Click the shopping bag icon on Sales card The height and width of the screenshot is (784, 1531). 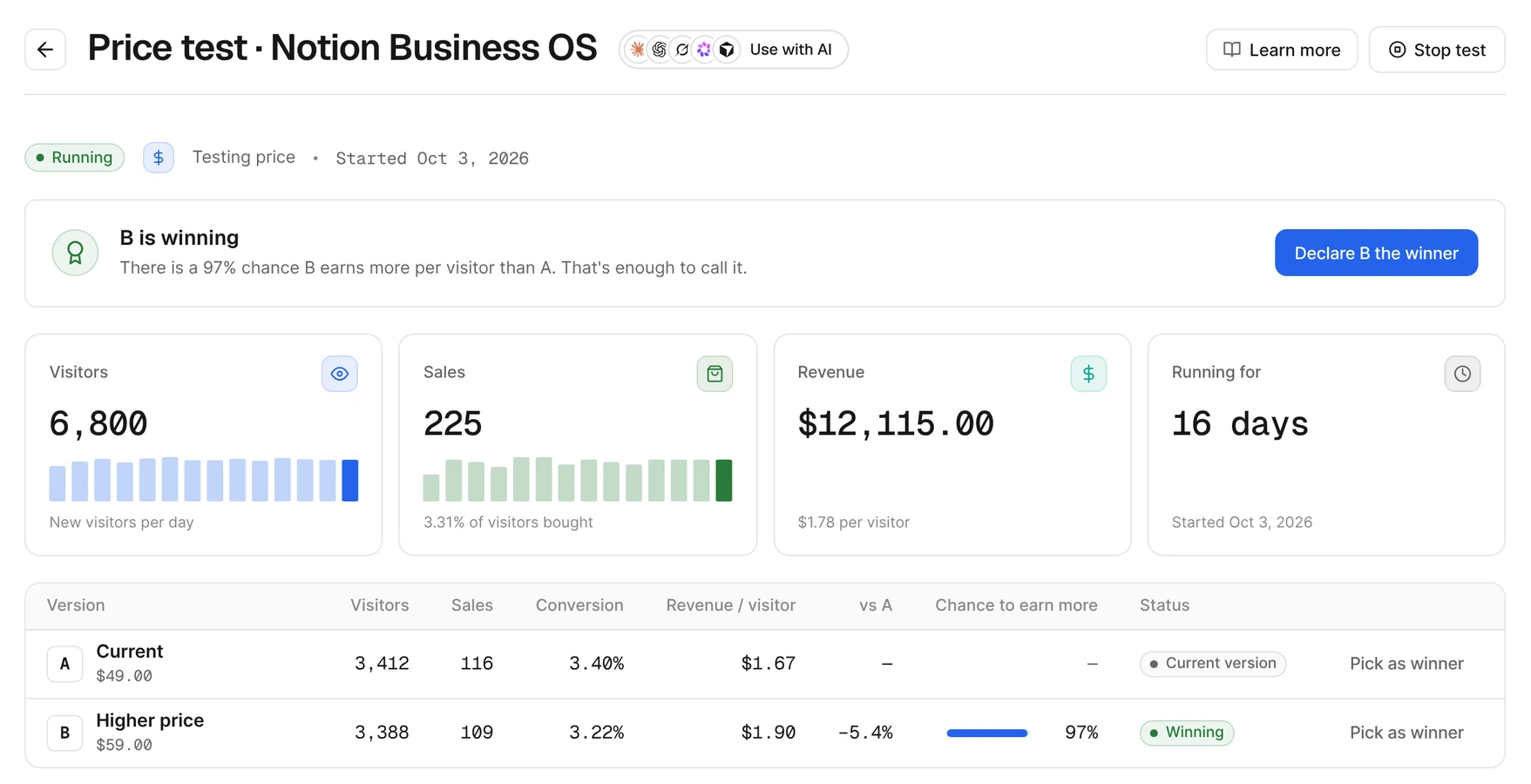tap(715, 374)
